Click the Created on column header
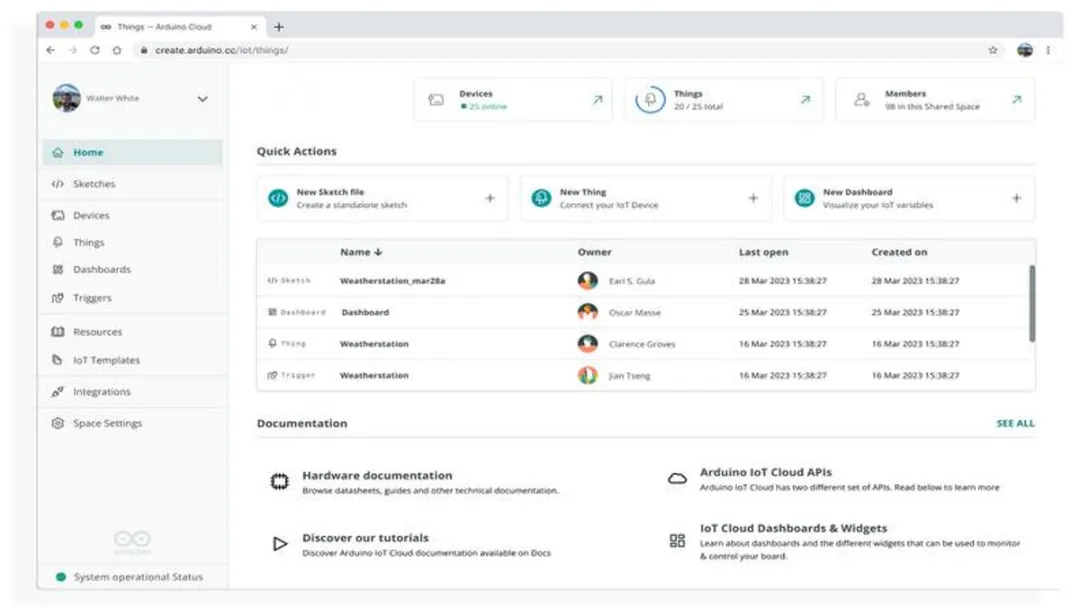Viewport: 1080px width, 608px height. [x=899, y=252]
